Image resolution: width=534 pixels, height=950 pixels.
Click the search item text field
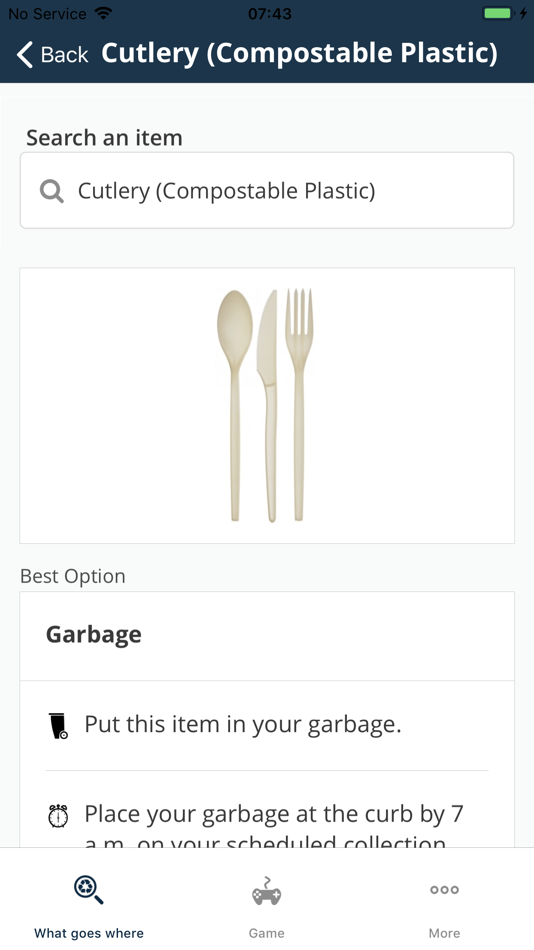[267, 190]
